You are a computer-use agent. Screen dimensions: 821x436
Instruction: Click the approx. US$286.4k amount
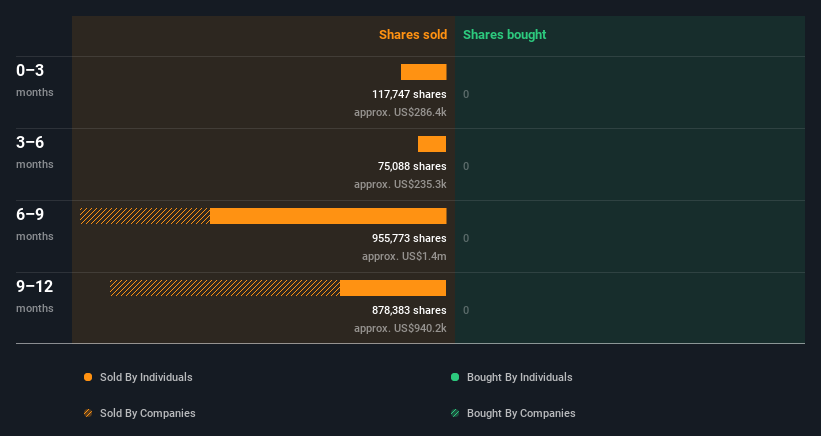400,113
